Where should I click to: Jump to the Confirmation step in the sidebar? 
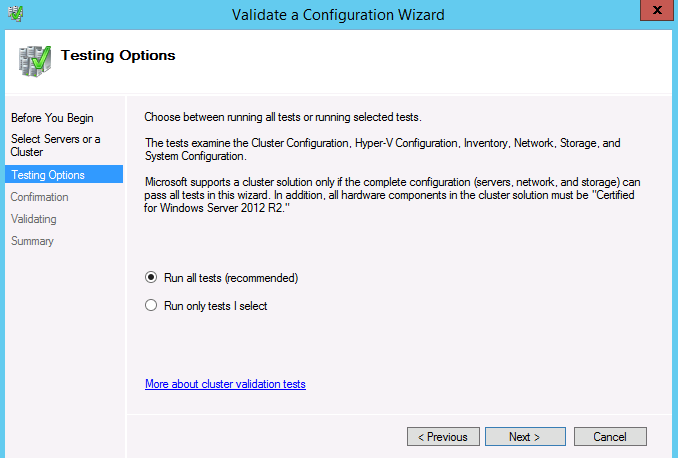39,197
